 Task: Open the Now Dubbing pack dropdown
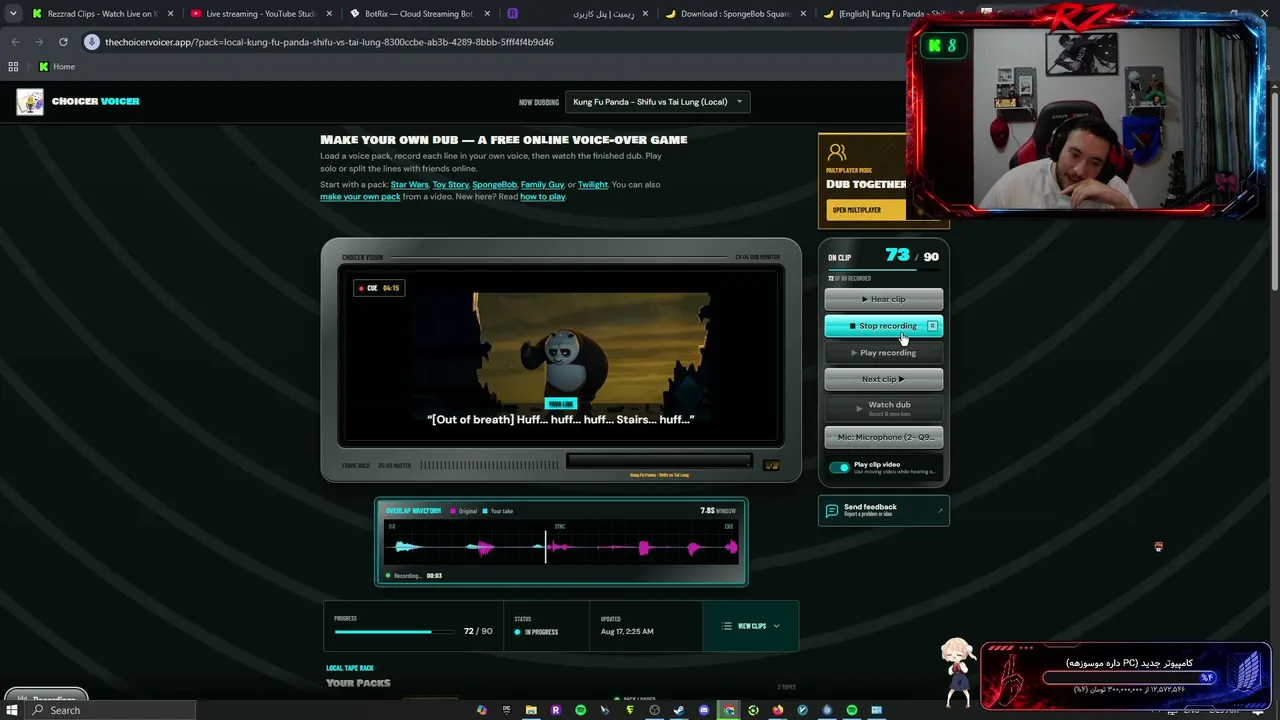657,102
